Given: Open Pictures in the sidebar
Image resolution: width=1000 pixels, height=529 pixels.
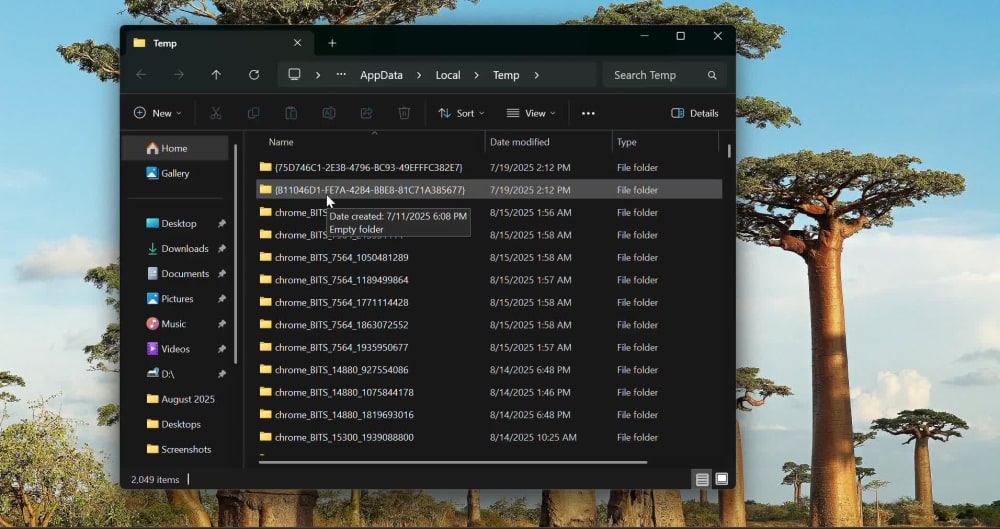Looking at the screenshot, I should click(x=177, y=299).
